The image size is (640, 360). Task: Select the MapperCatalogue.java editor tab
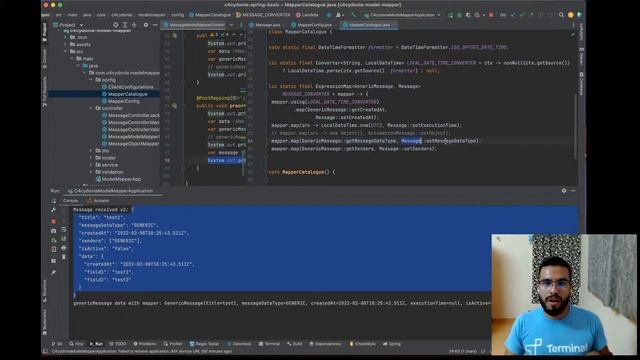[370, 25]
